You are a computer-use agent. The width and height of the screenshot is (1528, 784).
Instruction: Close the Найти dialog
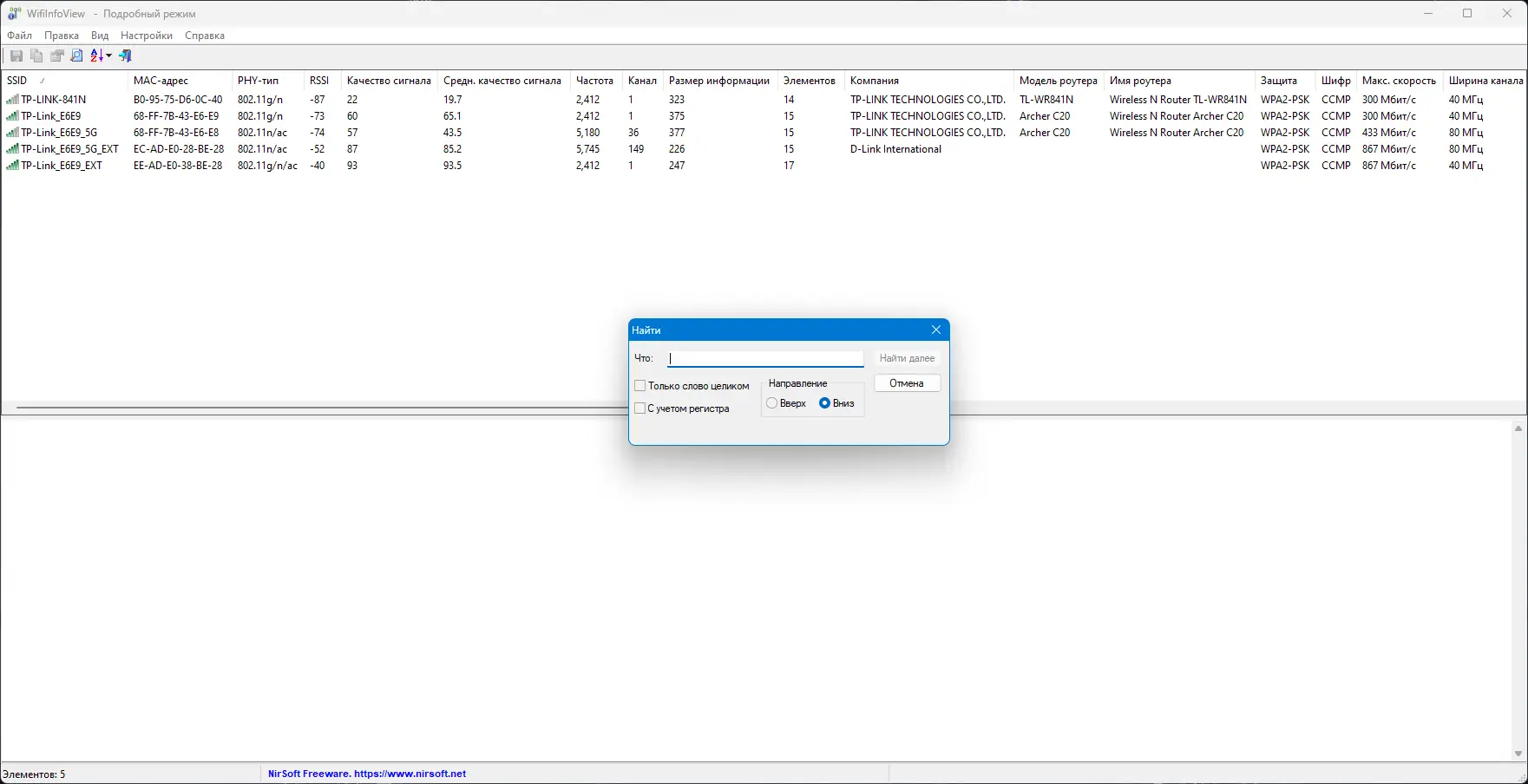pyautogui.click(x=935, y=330)
